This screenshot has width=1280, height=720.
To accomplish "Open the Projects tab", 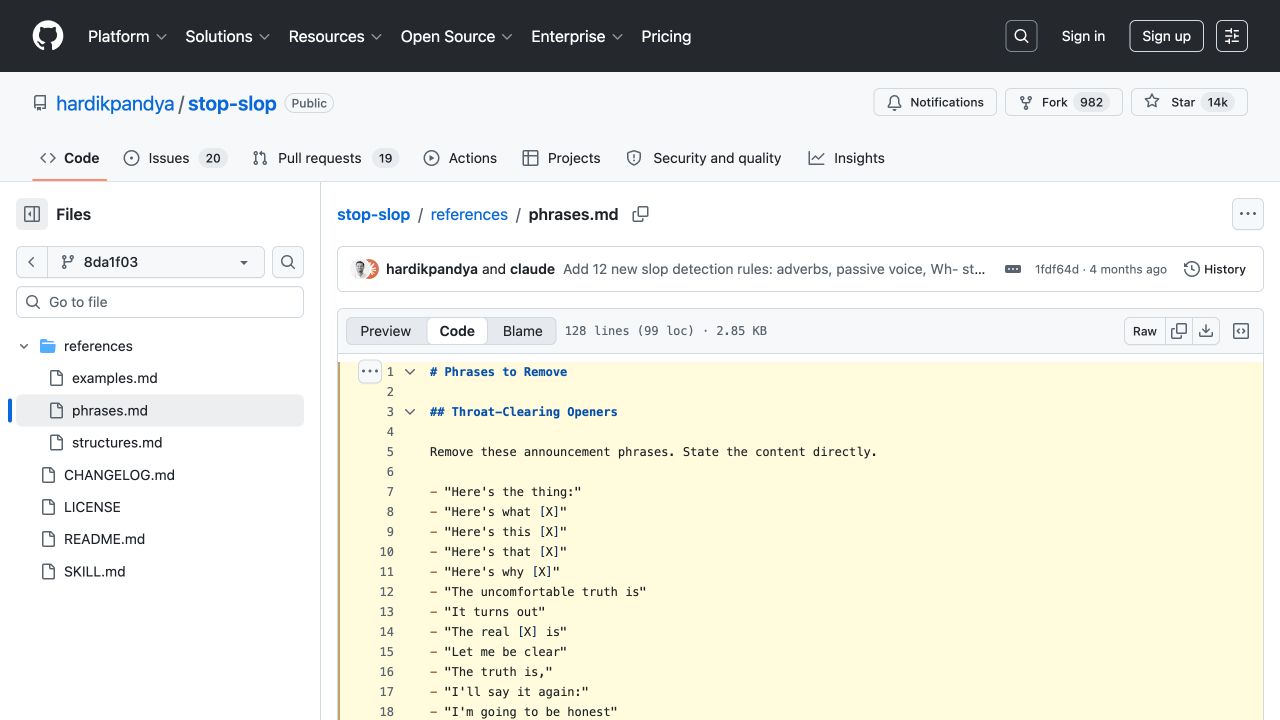I will click(x=561, y=158).
